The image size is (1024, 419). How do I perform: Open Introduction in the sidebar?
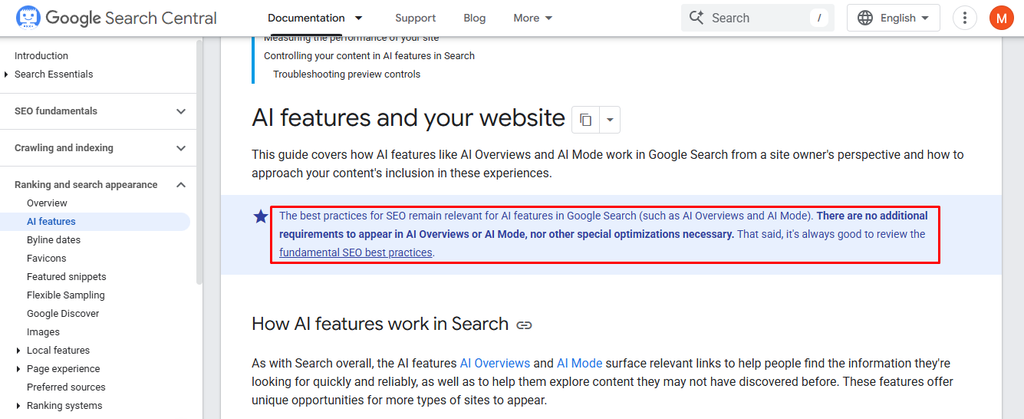tap(41, 56)
